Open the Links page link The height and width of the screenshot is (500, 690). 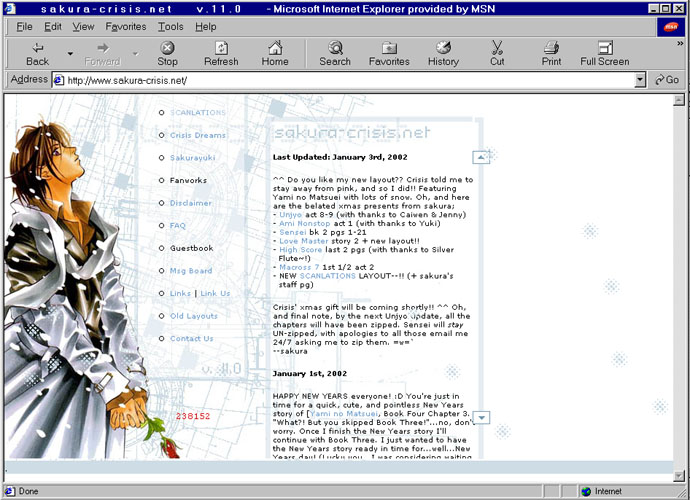[x=180, y=293]
